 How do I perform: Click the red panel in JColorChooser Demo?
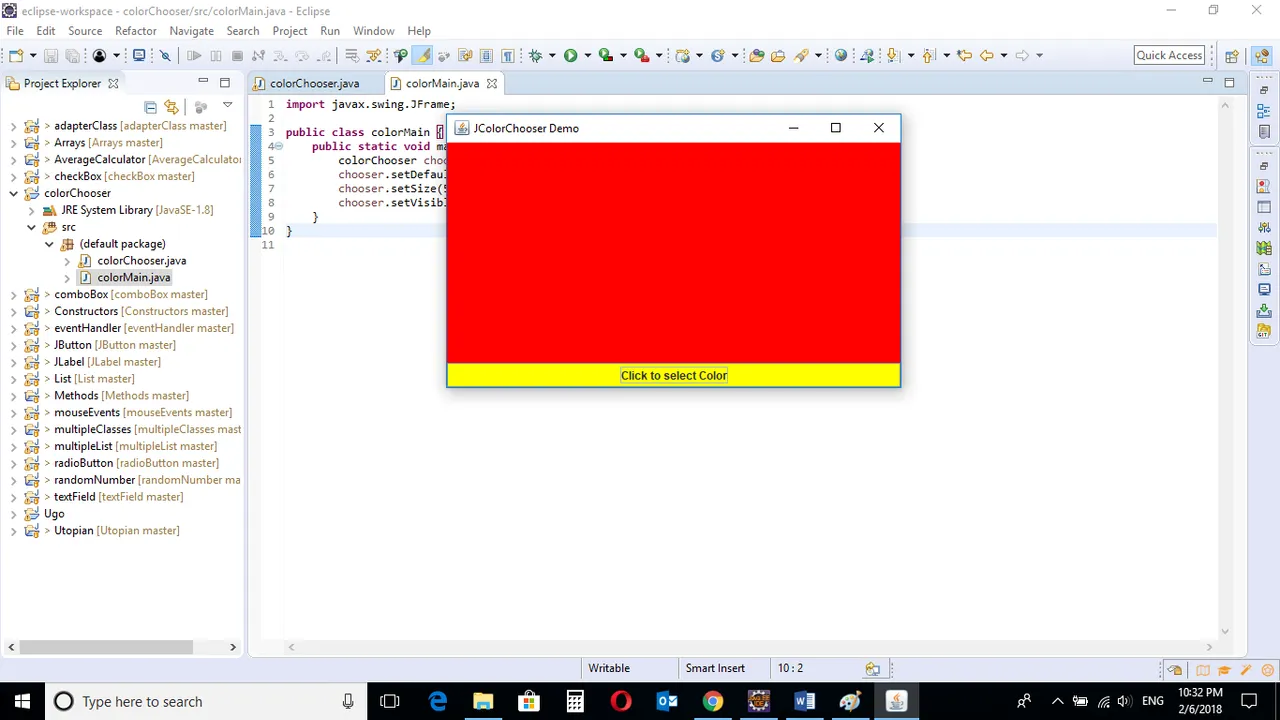[673, 252]
